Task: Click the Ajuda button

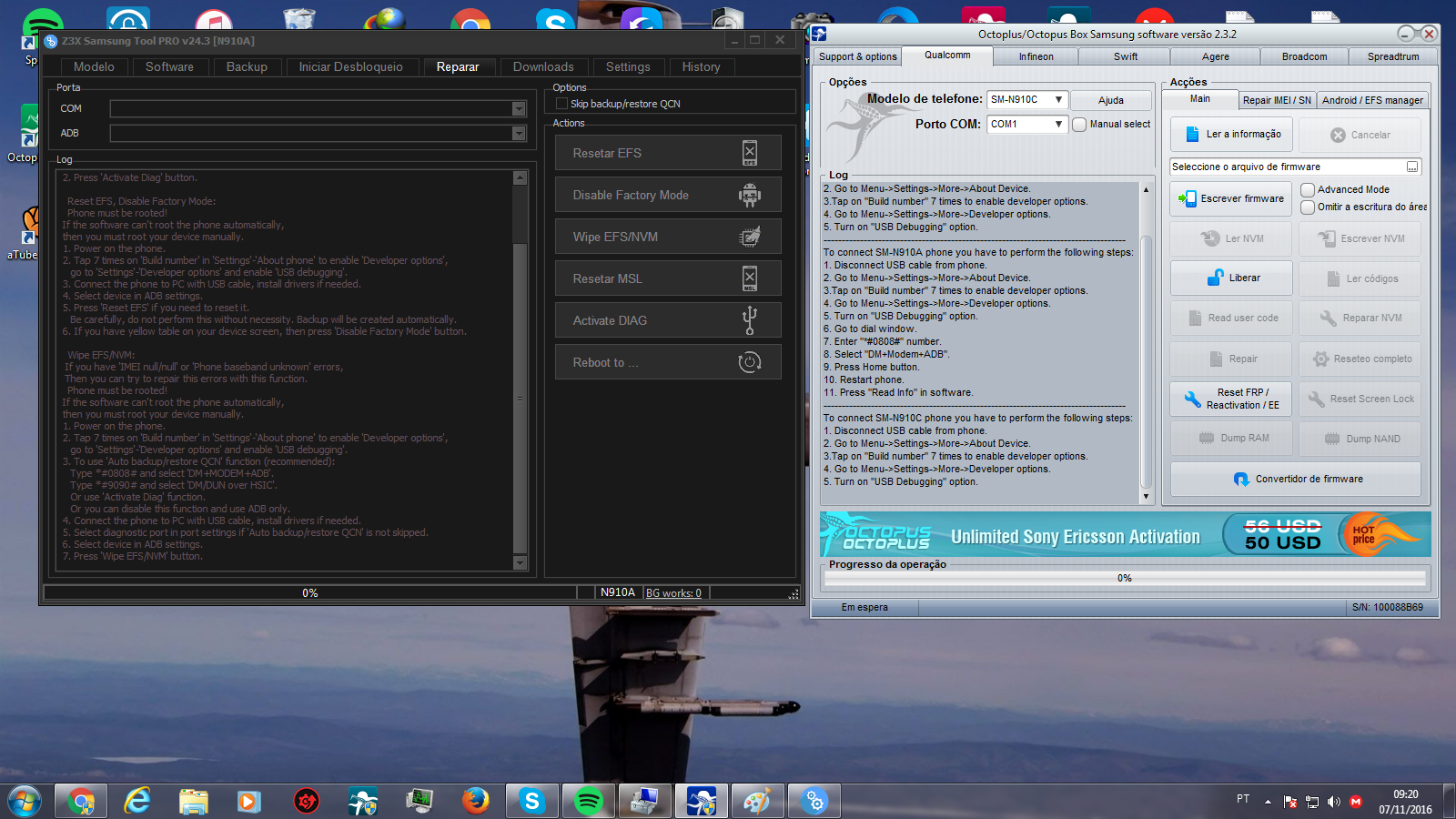Action: coord(1111,100)
